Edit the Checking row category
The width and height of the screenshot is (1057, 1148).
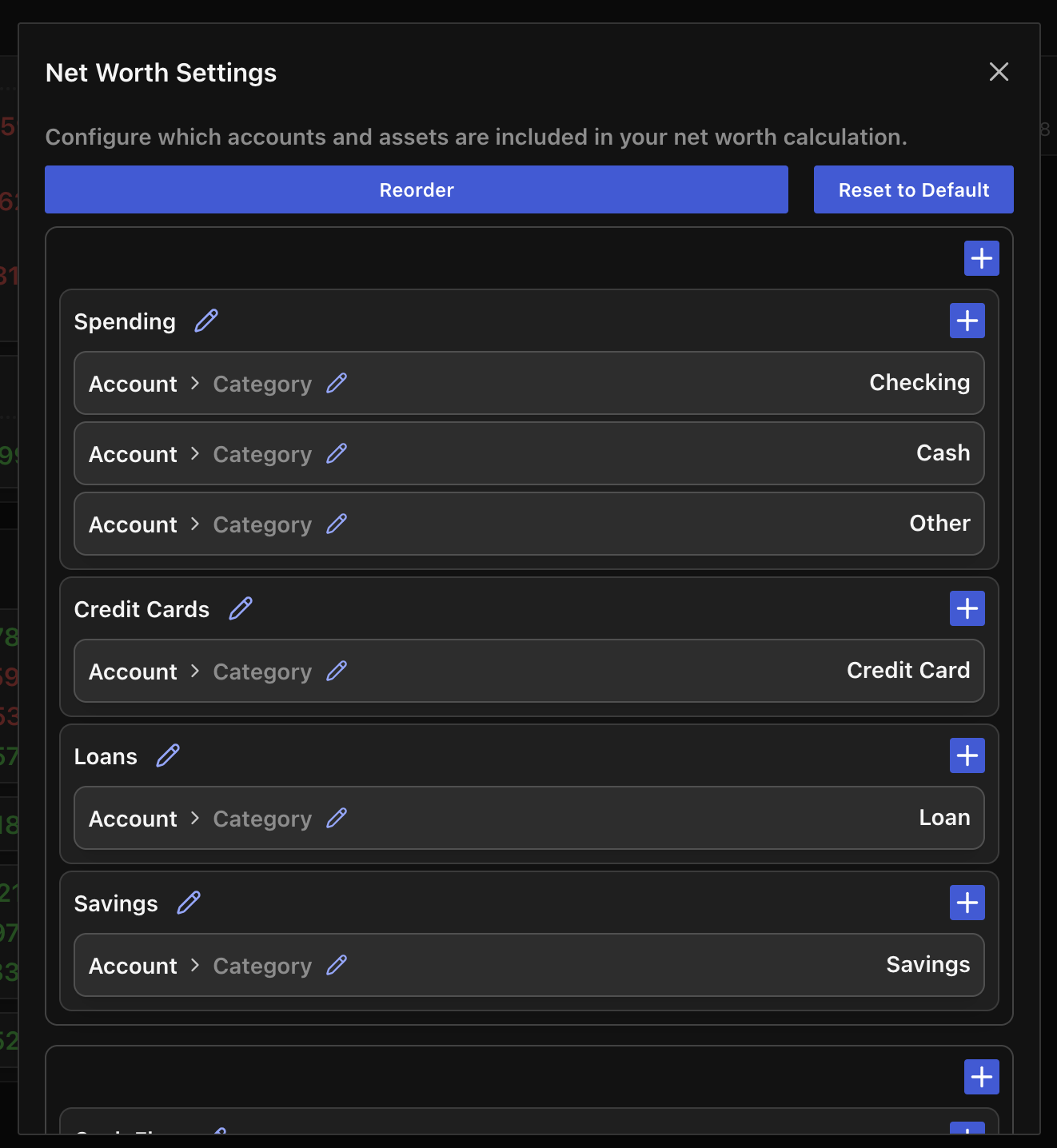pyautogui.click(x=337, y=383)
